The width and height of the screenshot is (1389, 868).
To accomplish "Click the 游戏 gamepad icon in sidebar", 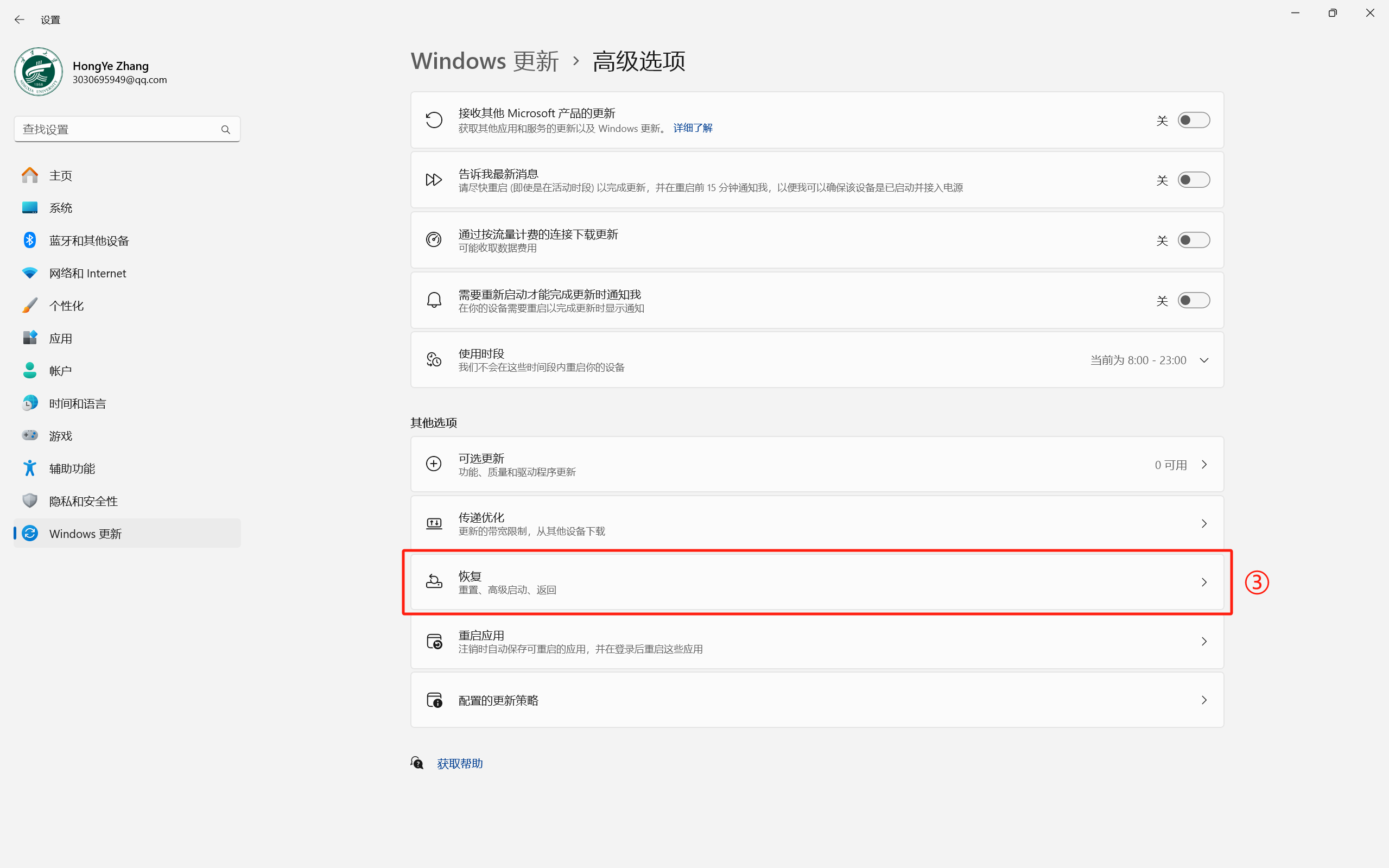I will [30, 436].
